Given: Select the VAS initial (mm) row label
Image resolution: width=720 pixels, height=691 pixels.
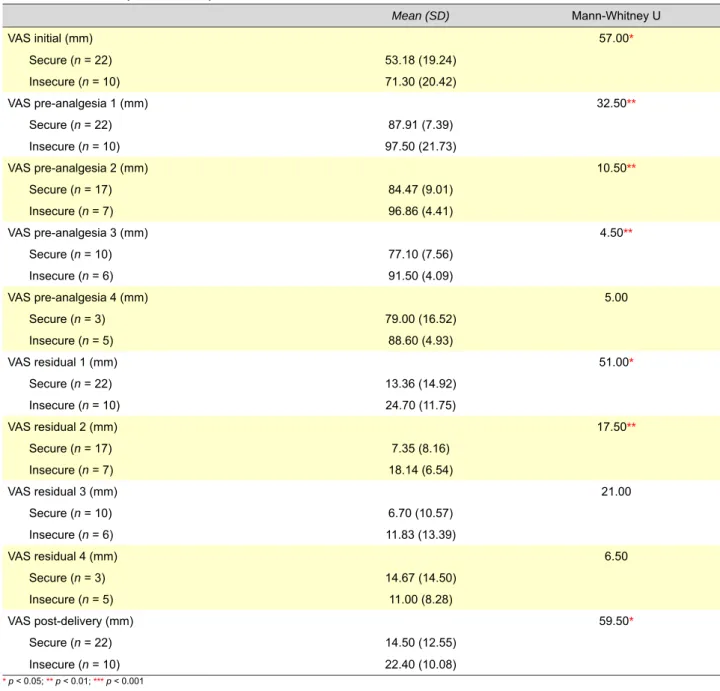Looking at the screenshot, I should [x=50, y=38].
